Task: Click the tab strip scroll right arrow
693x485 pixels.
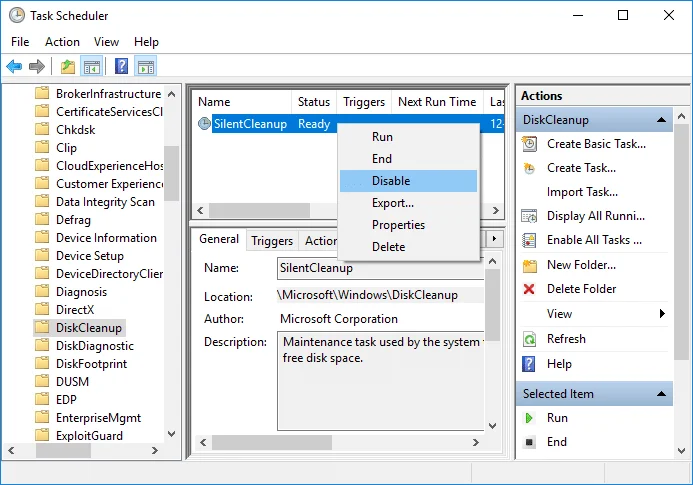Action: click(494, 239)
